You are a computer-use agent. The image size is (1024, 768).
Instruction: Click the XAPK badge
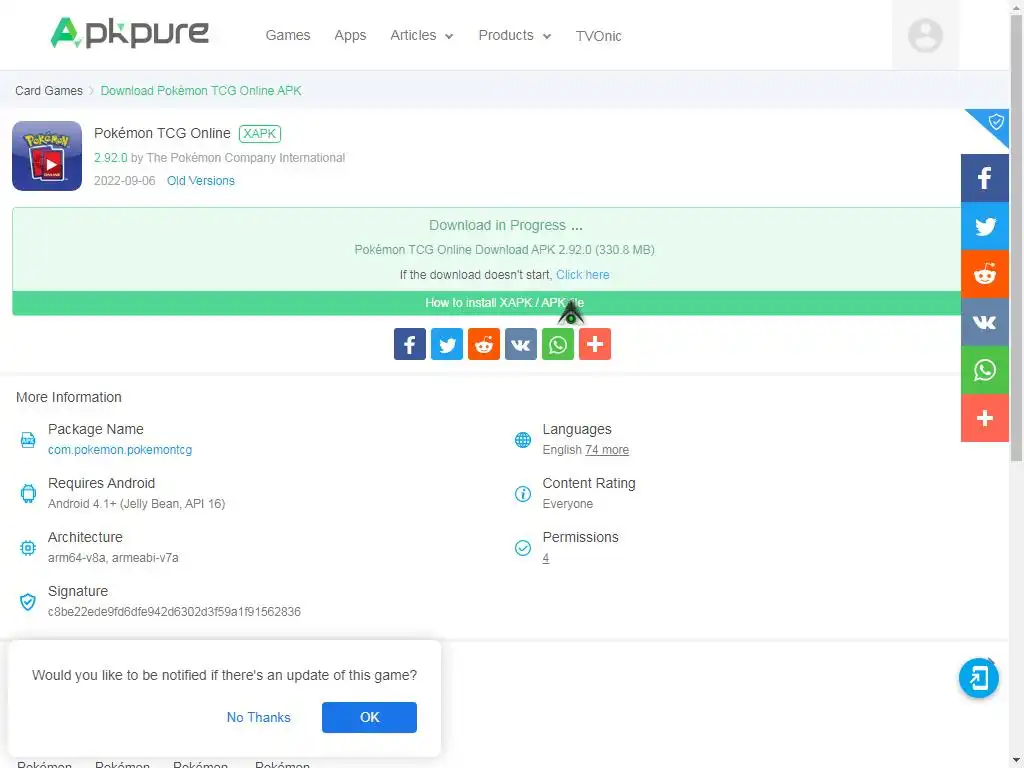pyautogui.click(x=260, y=133)
